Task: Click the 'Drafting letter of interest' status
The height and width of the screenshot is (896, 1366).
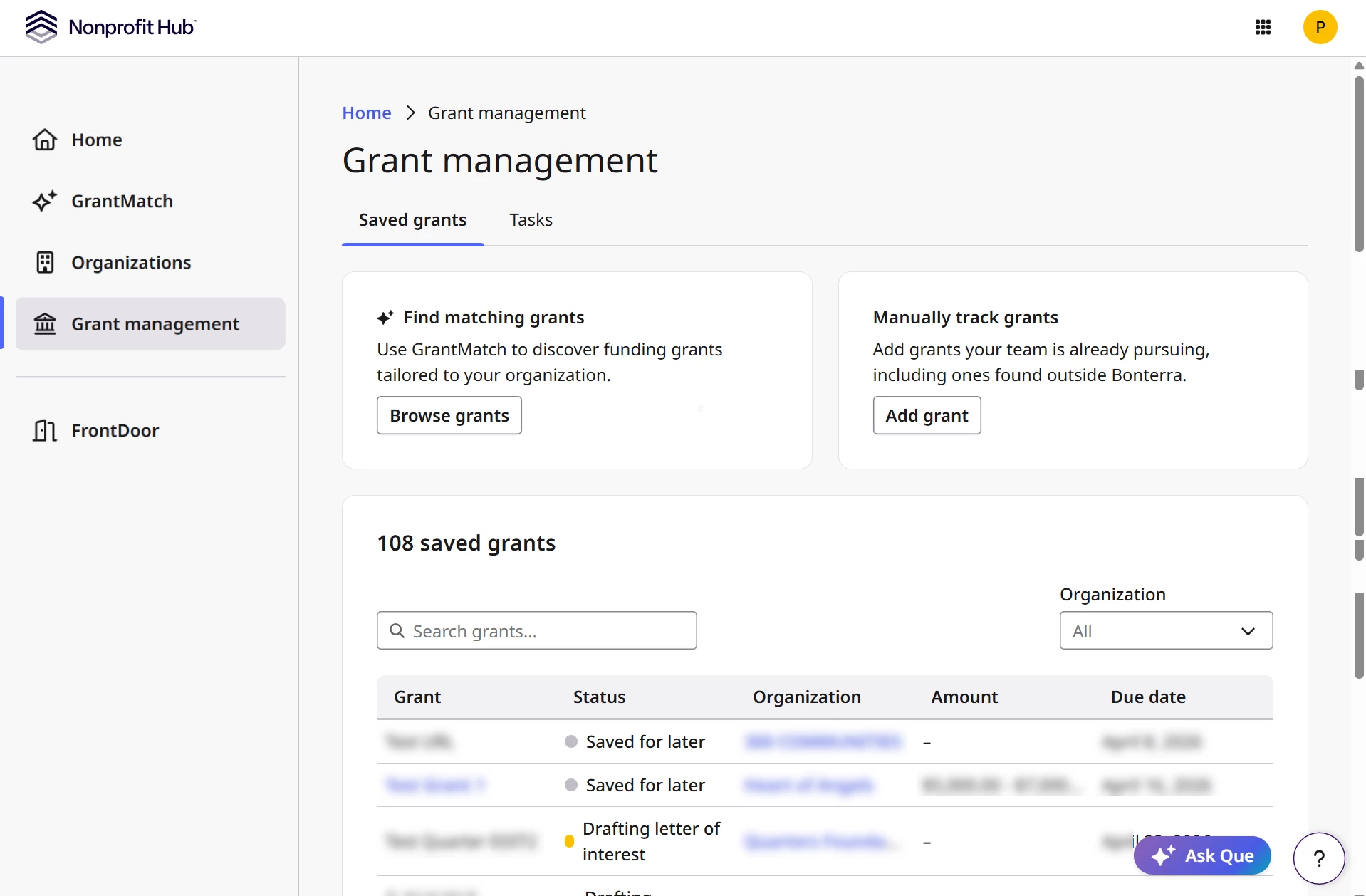Action: coord(652,841)
